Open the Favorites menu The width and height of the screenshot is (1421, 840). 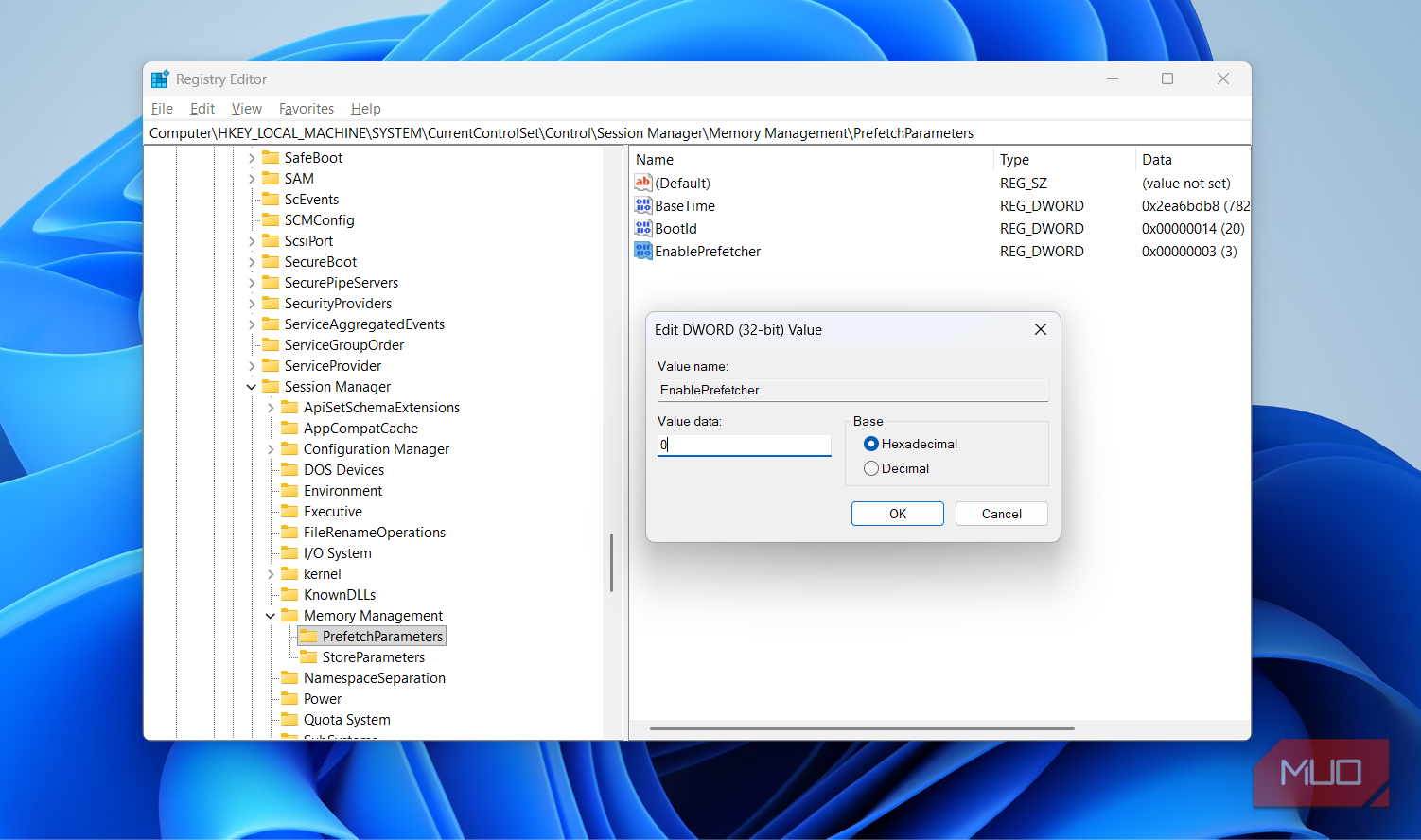(307, 109)
